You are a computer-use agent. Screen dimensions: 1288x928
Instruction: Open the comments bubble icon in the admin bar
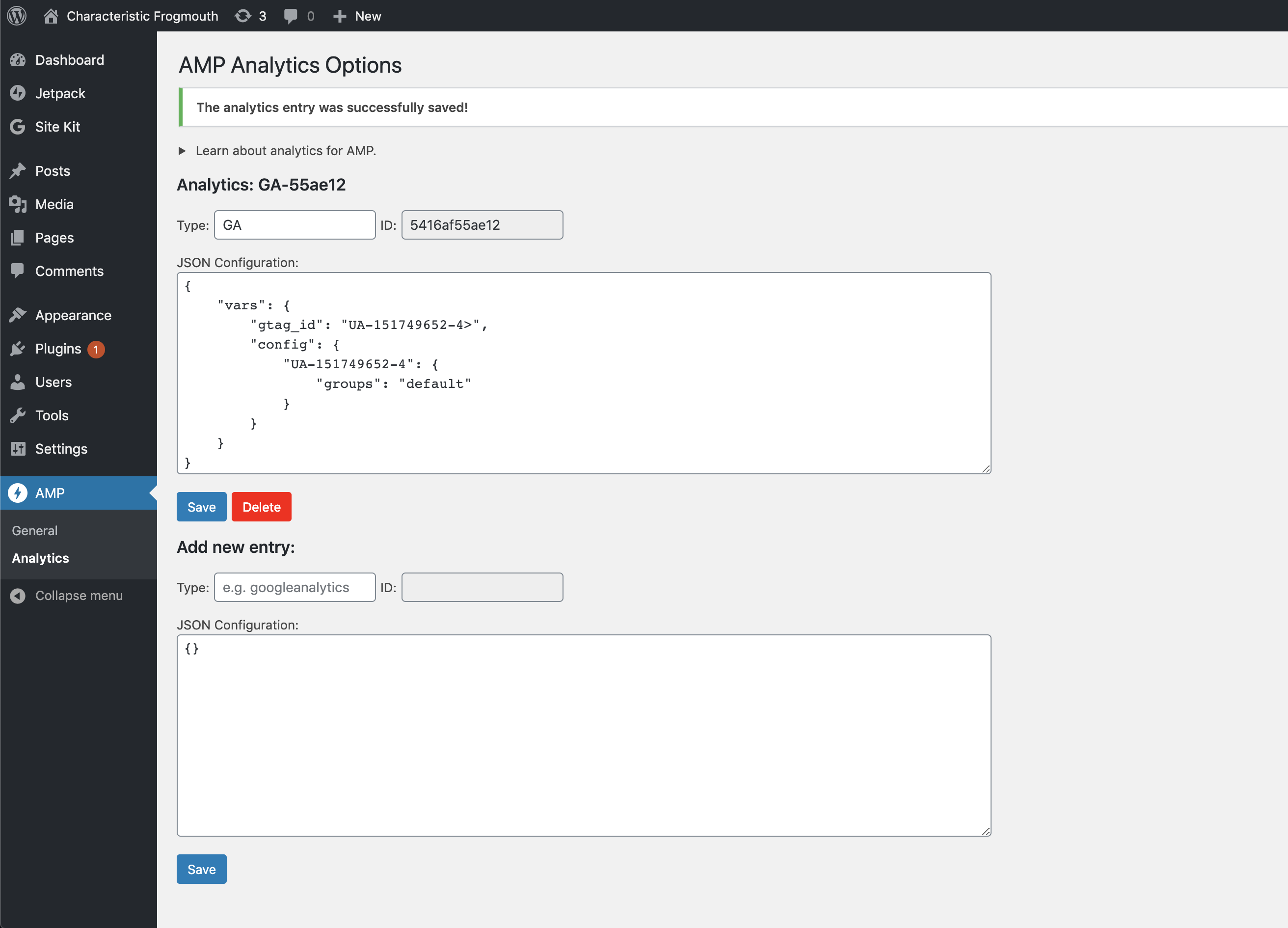tap(291, 16)
